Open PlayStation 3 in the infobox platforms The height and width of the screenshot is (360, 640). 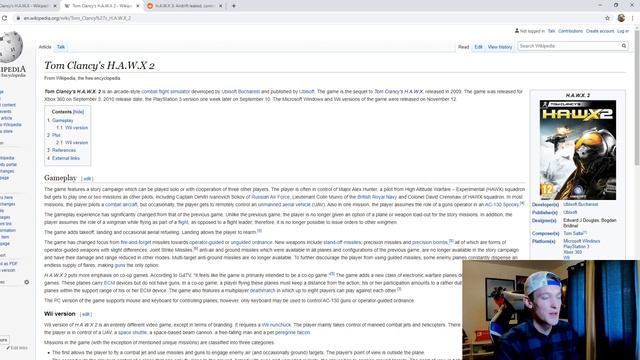point(576,247)
